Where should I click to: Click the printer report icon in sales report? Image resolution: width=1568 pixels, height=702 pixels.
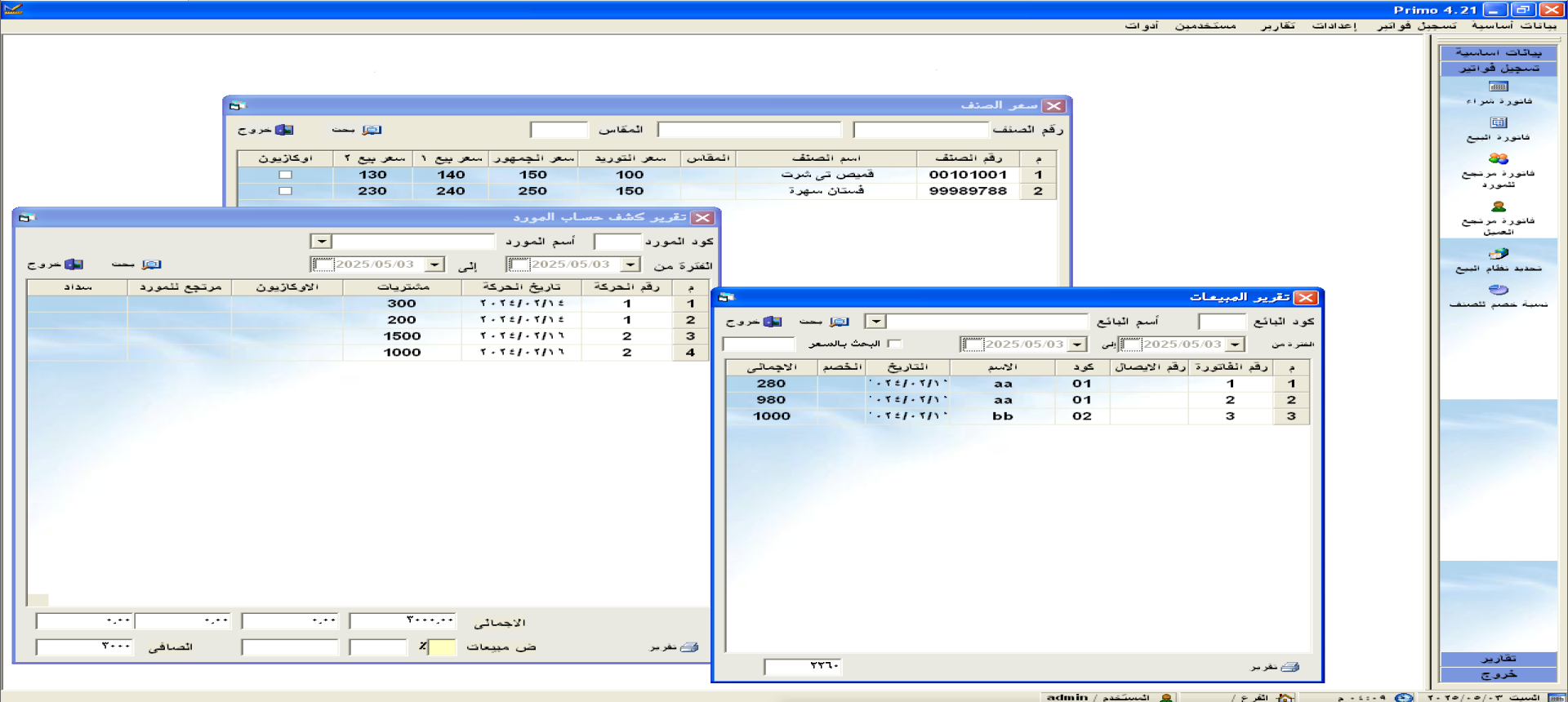tap(1290, 667)
